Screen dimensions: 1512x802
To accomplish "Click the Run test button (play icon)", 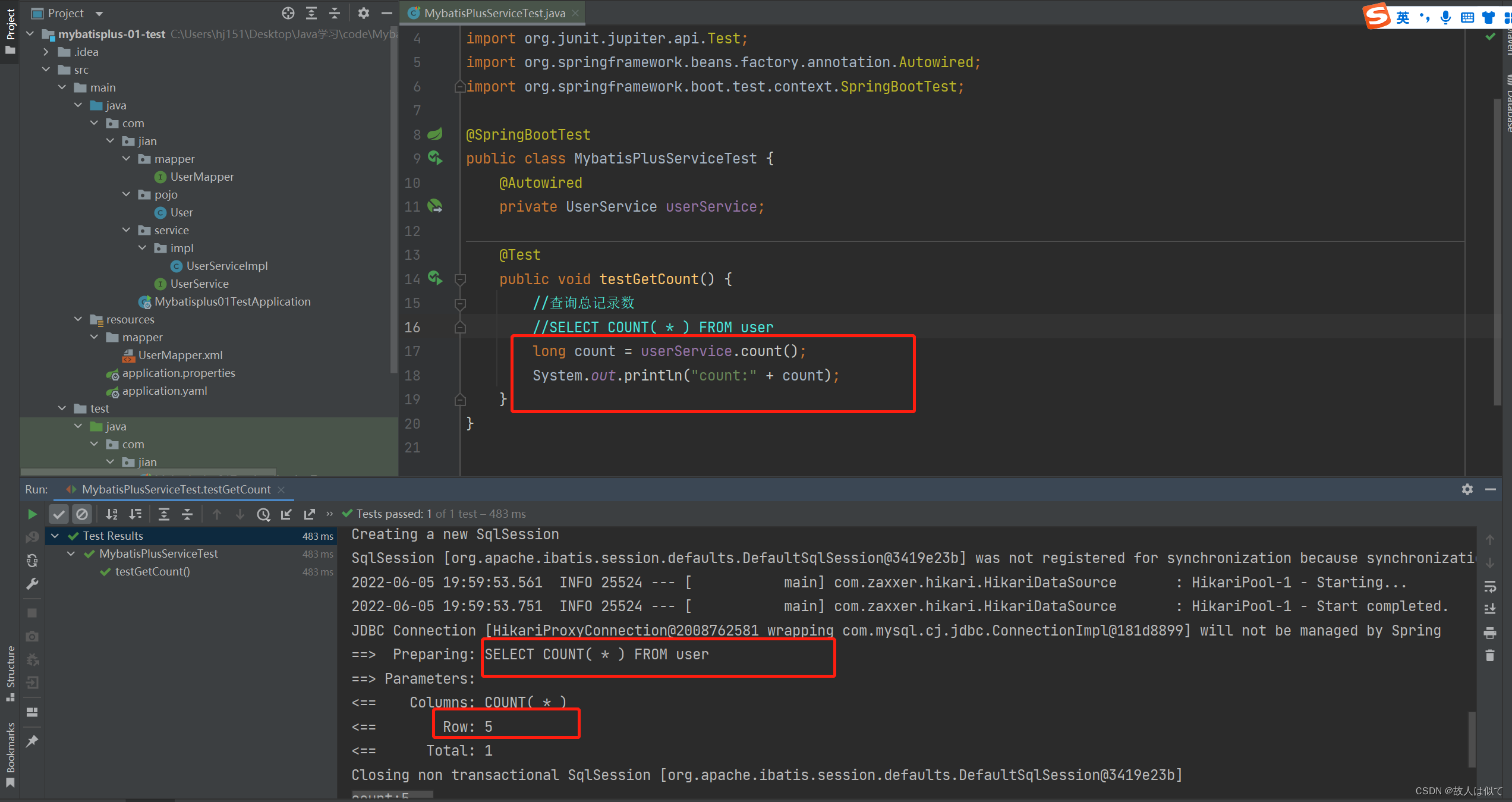I will (x=31, y=513).
